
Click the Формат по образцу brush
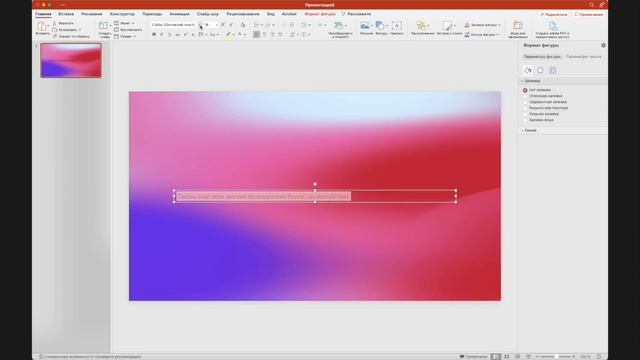point(55,36)
